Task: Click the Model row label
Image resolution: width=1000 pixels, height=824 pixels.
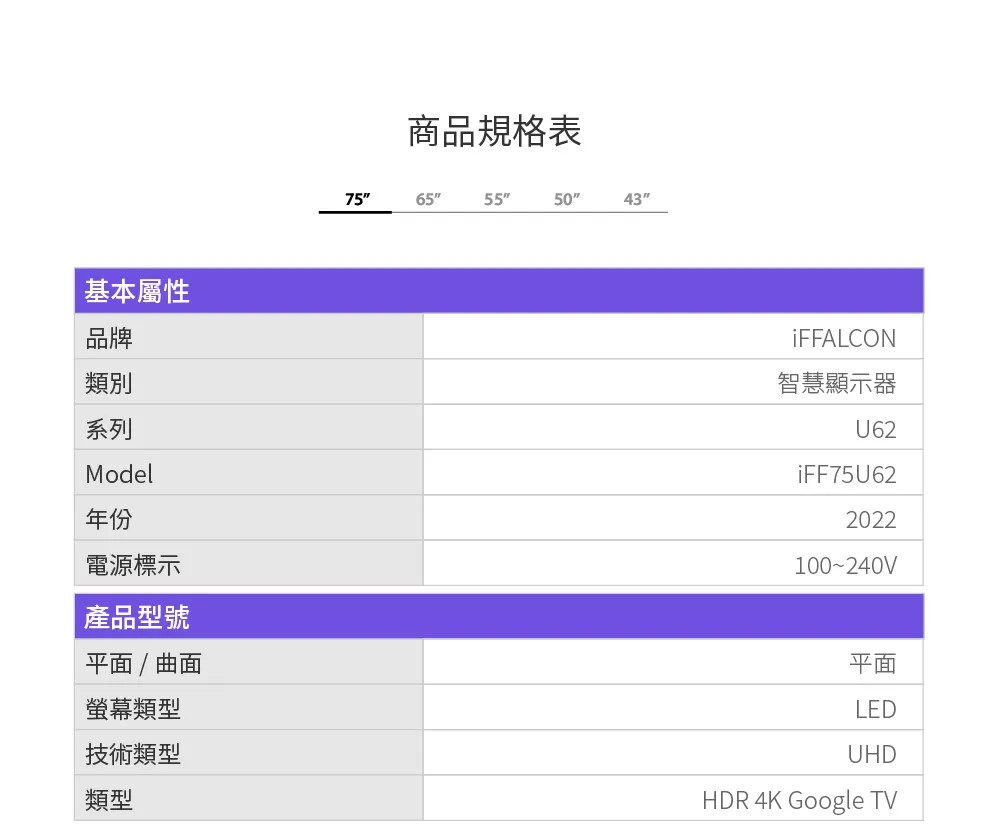Action: click(x=119, y=475)
